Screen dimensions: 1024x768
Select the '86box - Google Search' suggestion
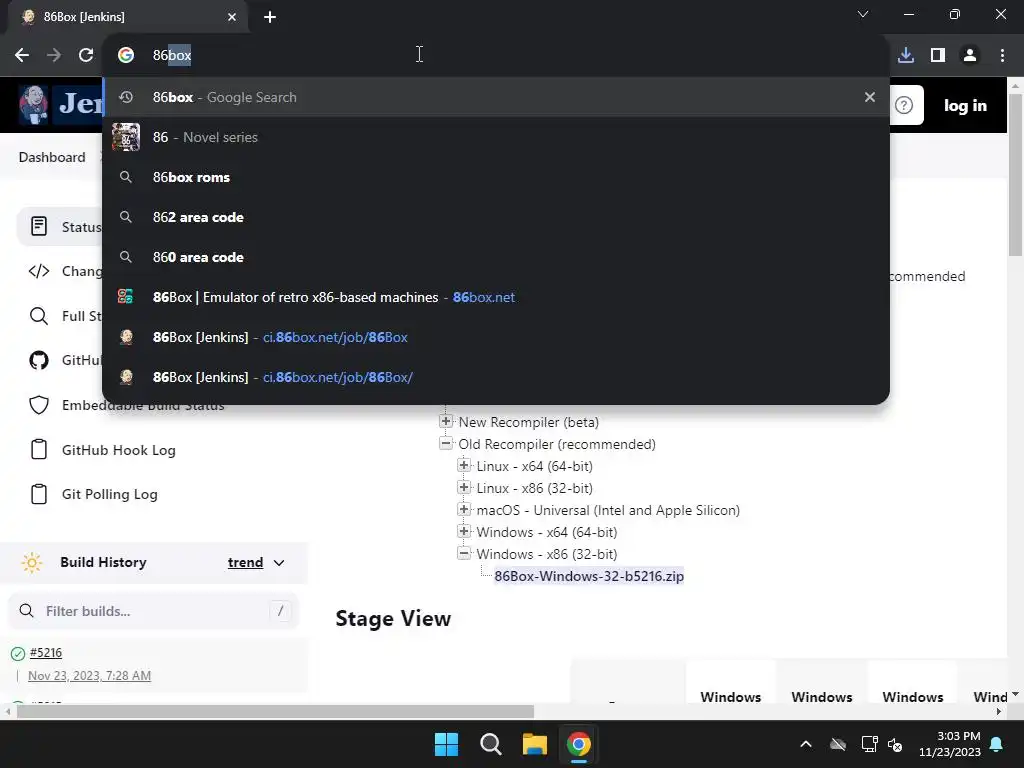pos(496,97)
